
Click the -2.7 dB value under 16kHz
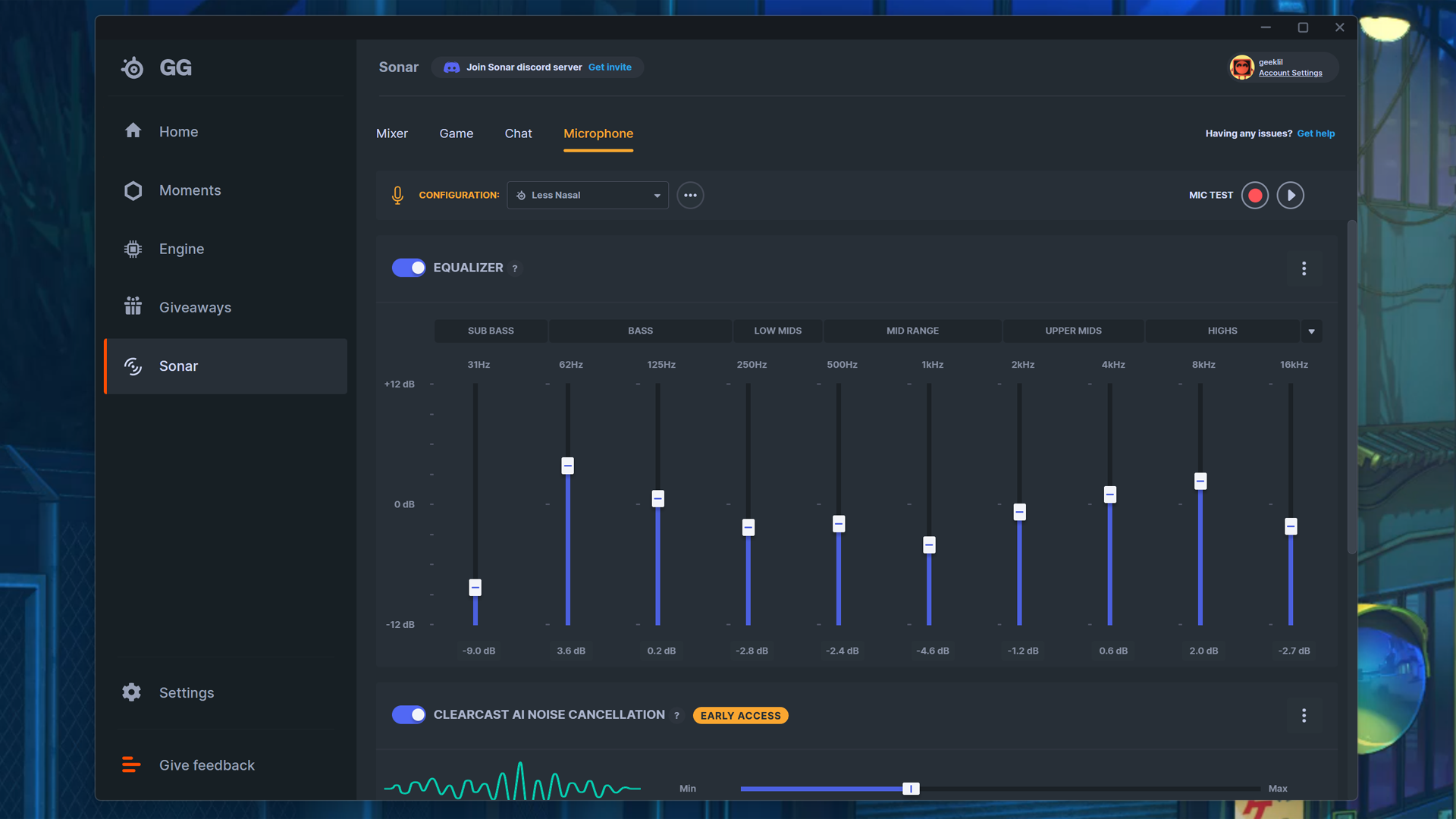1294,651
